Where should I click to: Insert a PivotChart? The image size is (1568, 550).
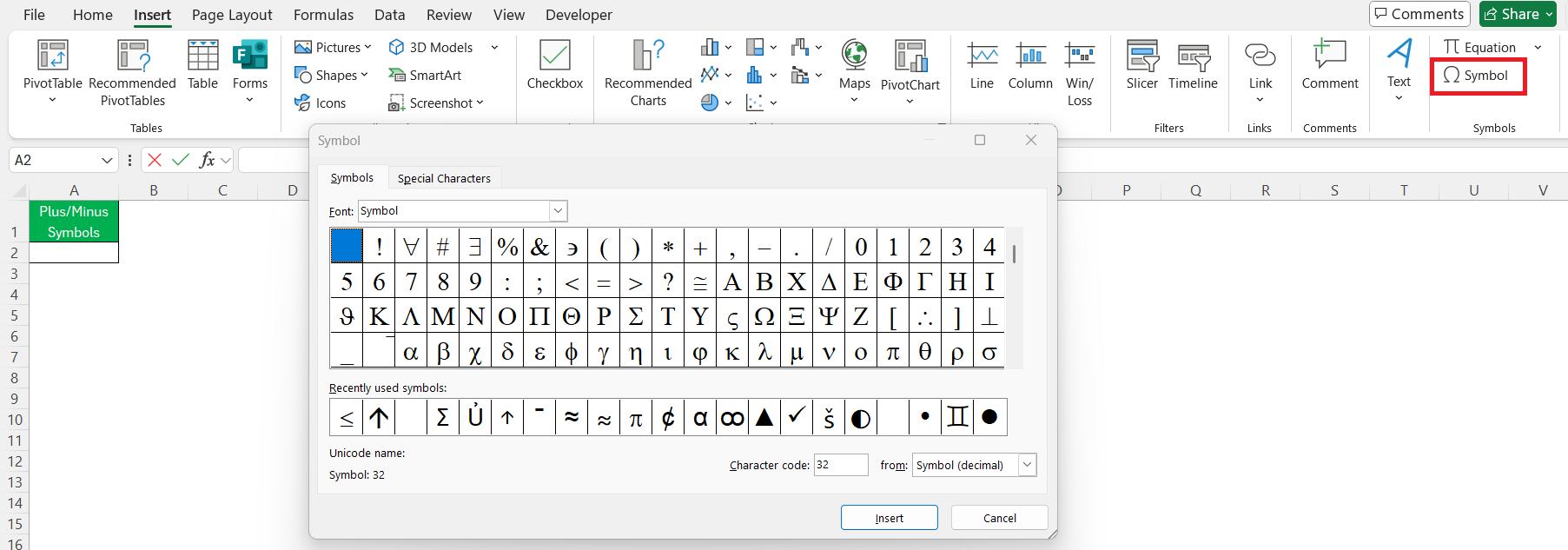pyautogui.click(x=910, y=71)
